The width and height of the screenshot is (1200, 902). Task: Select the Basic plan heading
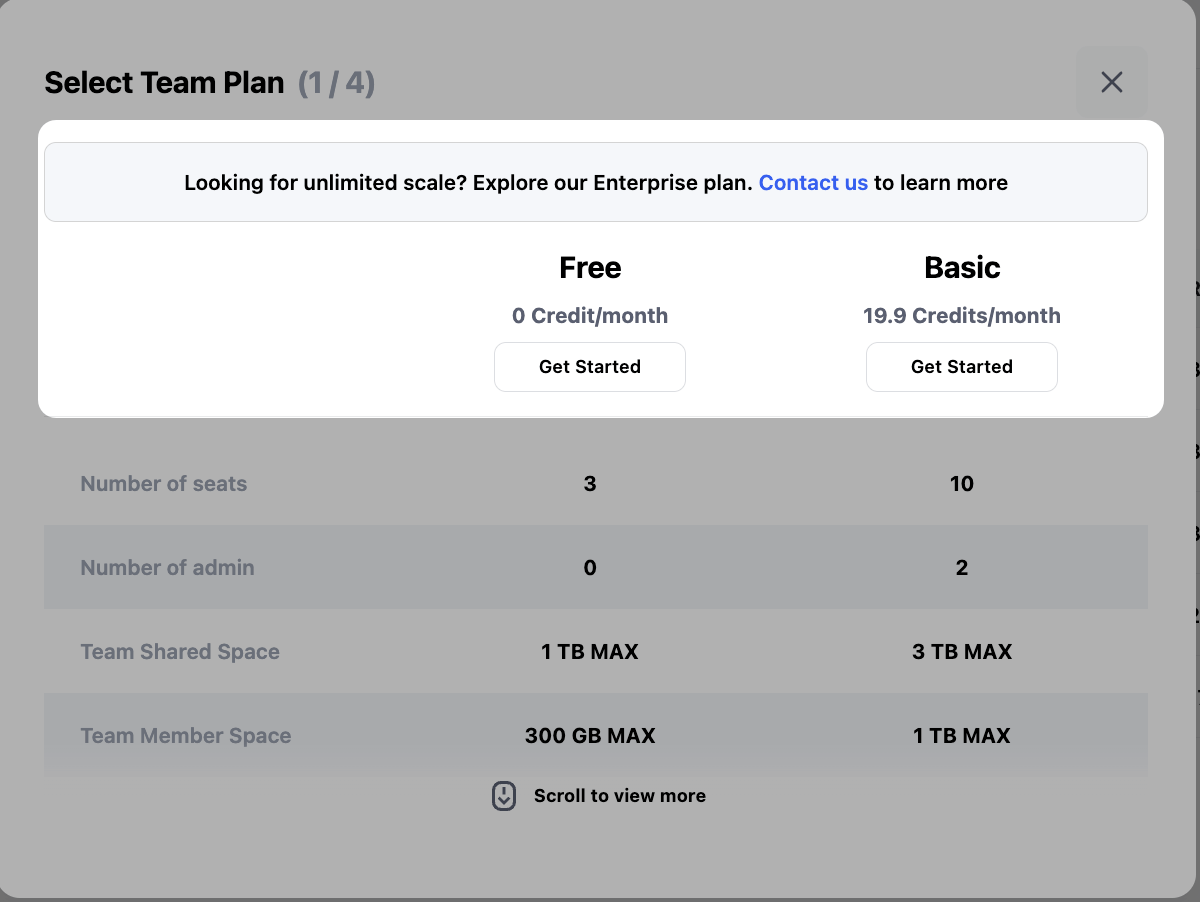[x=962, y=268]
